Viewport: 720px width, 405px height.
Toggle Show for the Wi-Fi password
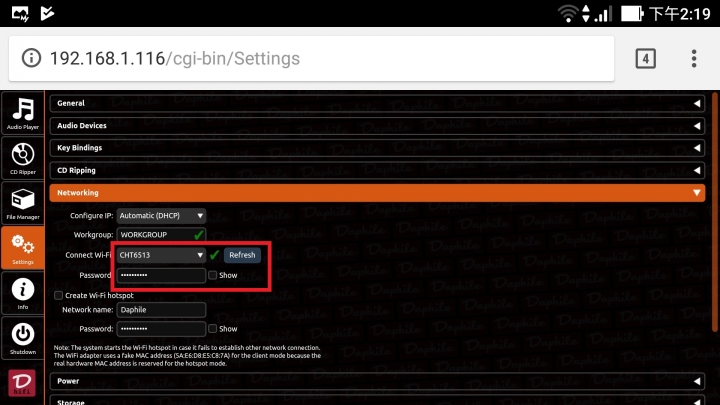[213, 275]
